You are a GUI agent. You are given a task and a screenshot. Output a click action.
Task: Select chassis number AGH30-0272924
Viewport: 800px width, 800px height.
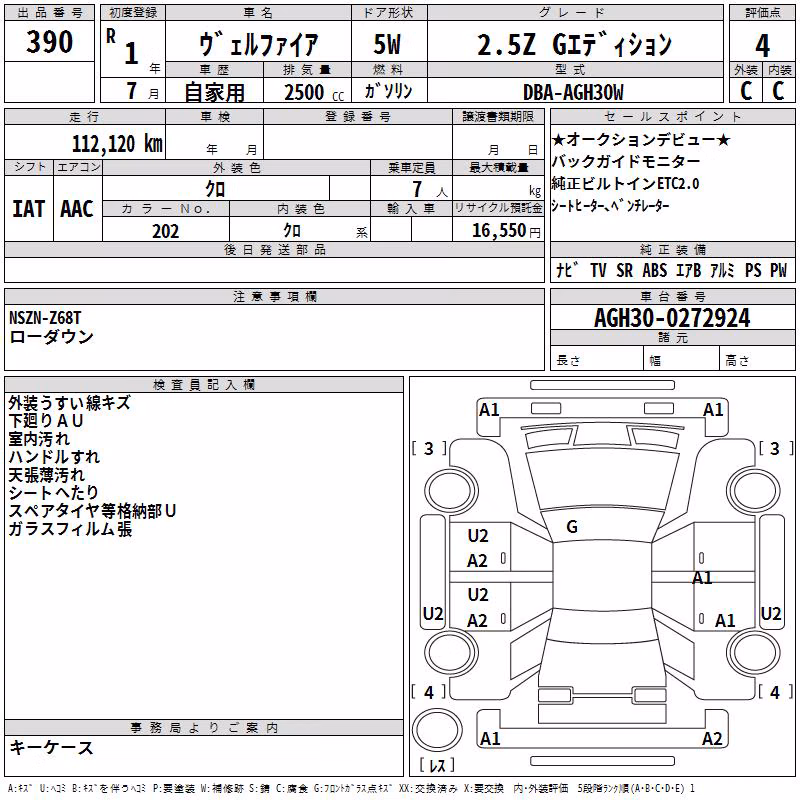pyautogui.click(x=672, y=318)
